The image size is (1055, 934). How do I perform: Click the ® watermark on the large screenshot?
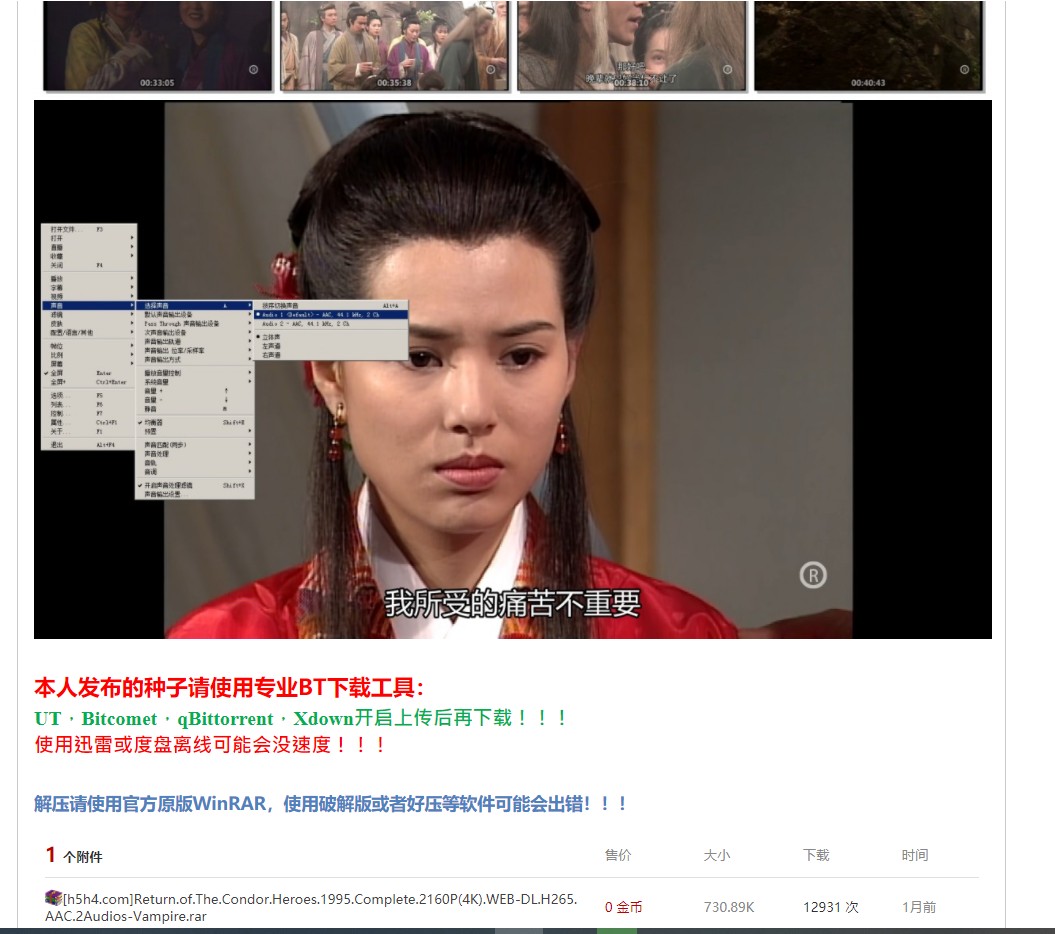(x=812, y=575)
